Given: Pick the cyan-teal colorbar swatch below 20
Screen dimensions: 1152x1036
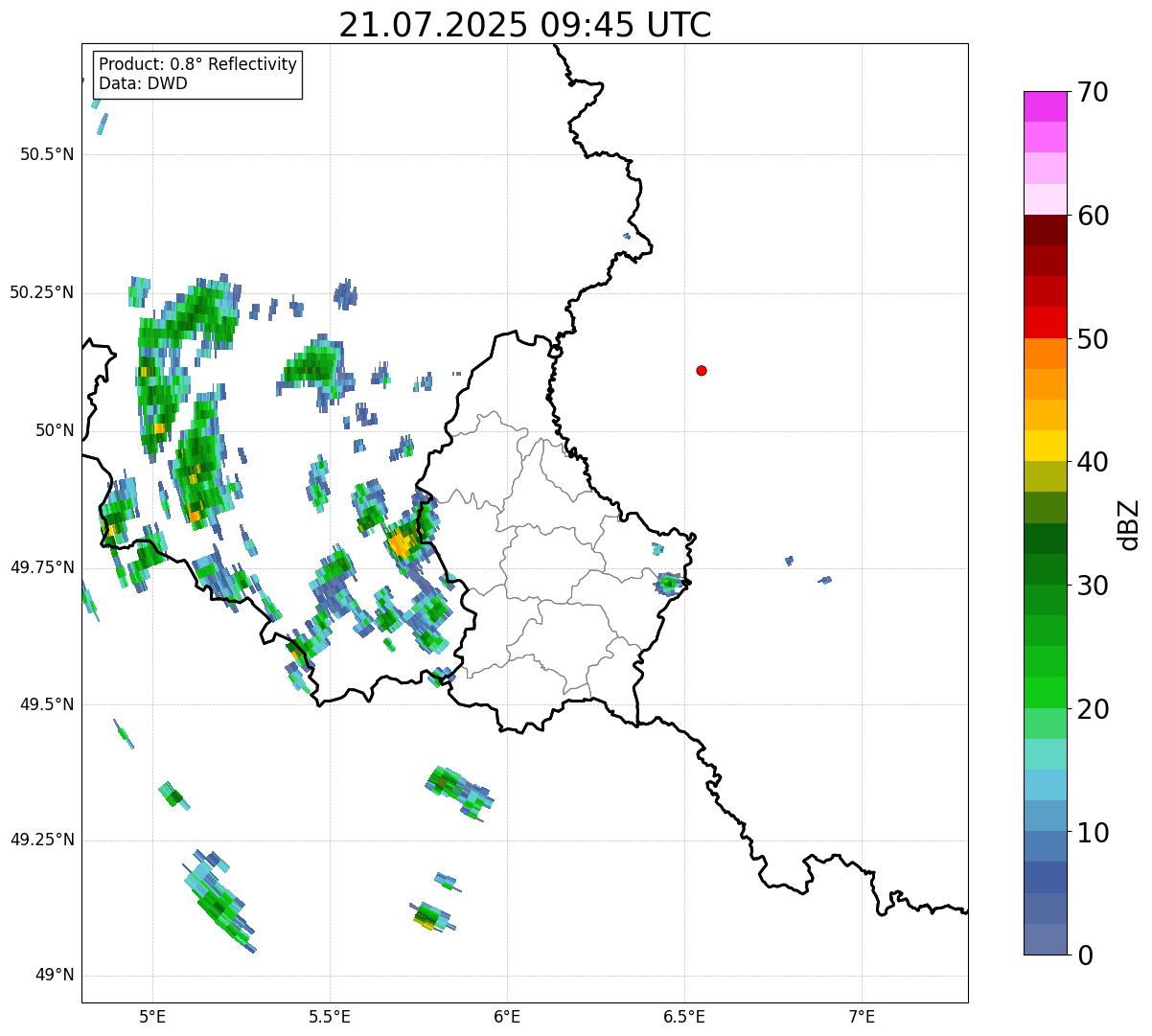Looking at the screenshot, I should 1045,754.
